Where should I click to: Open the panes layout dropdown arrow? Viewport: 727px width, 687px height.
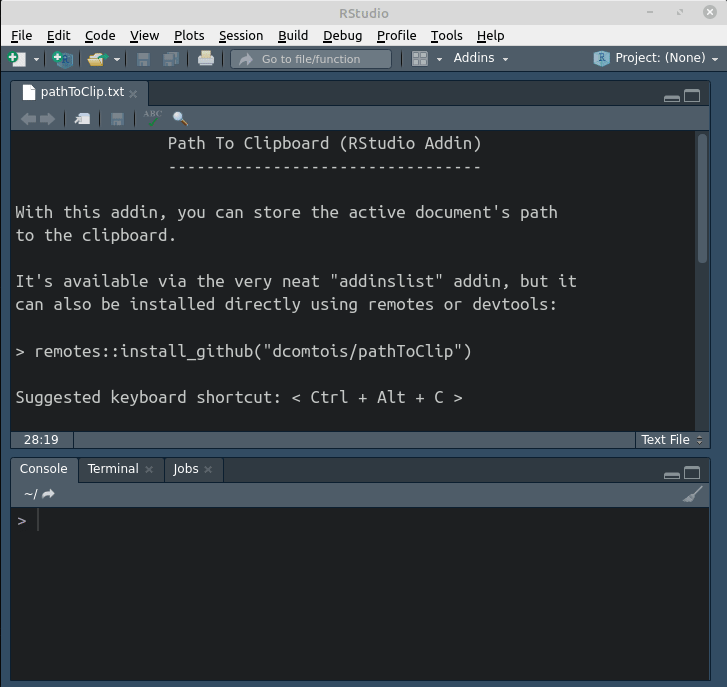439,59
